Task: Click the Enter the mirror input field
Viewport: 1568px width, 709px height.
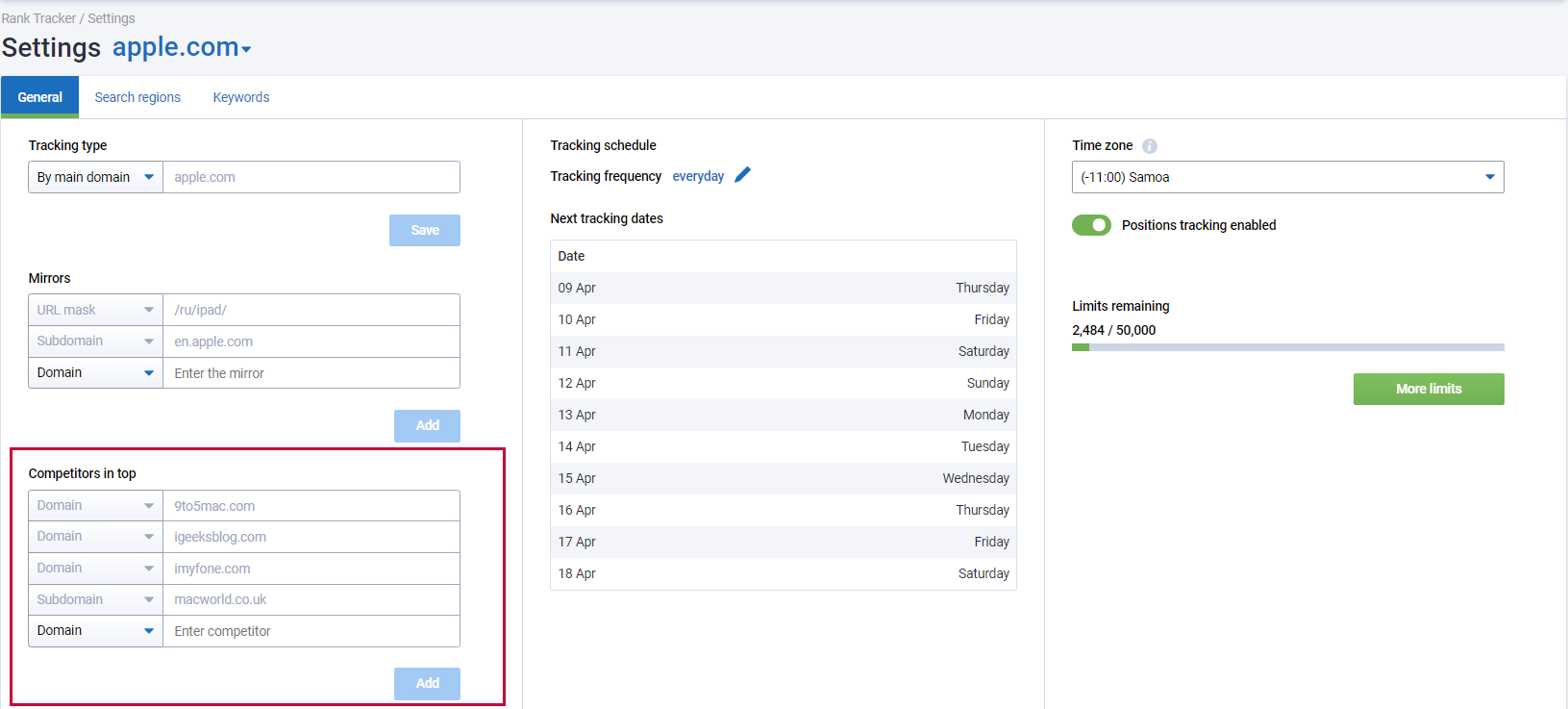Action: tap(311, 373)
